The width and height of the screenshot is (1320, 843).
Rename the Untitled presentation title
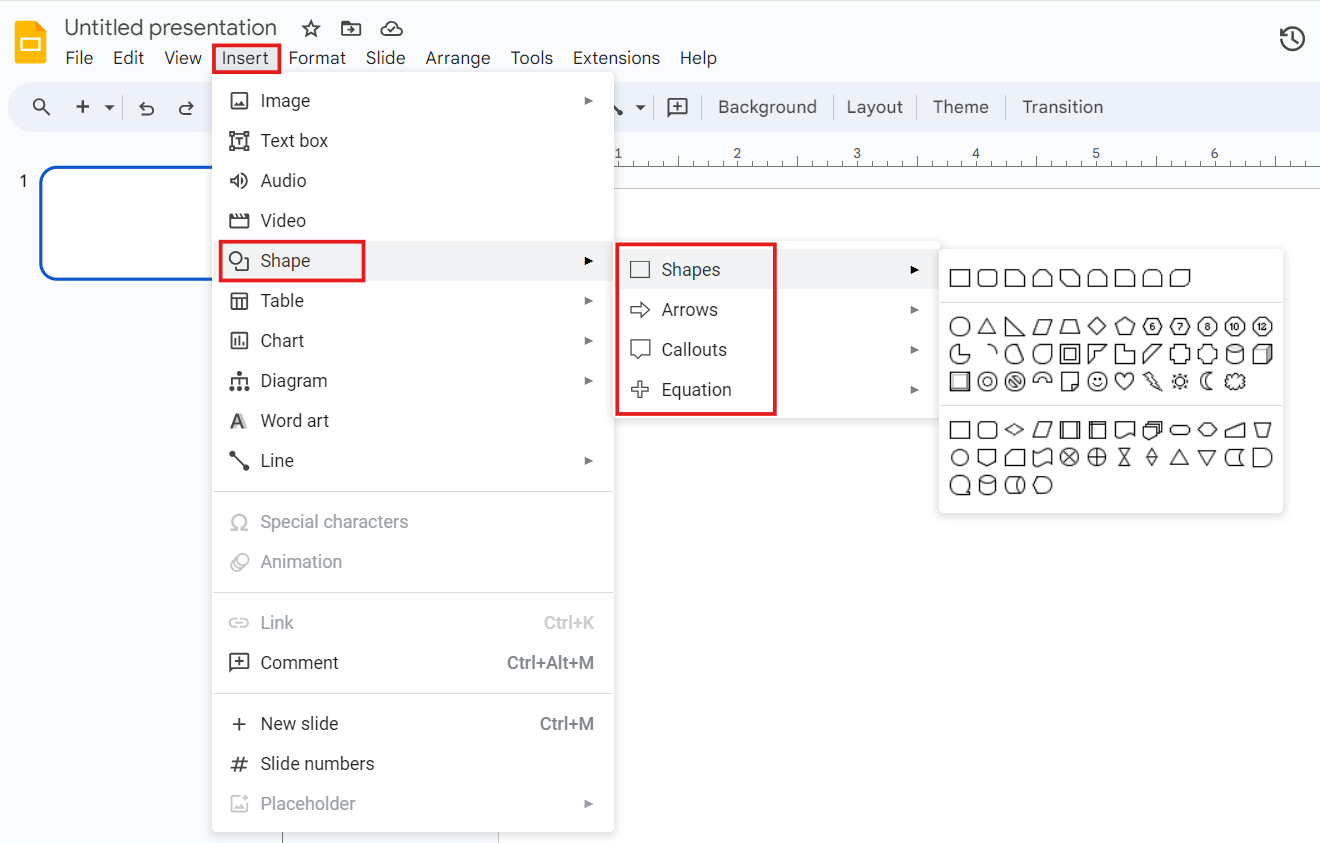[170, 27]
